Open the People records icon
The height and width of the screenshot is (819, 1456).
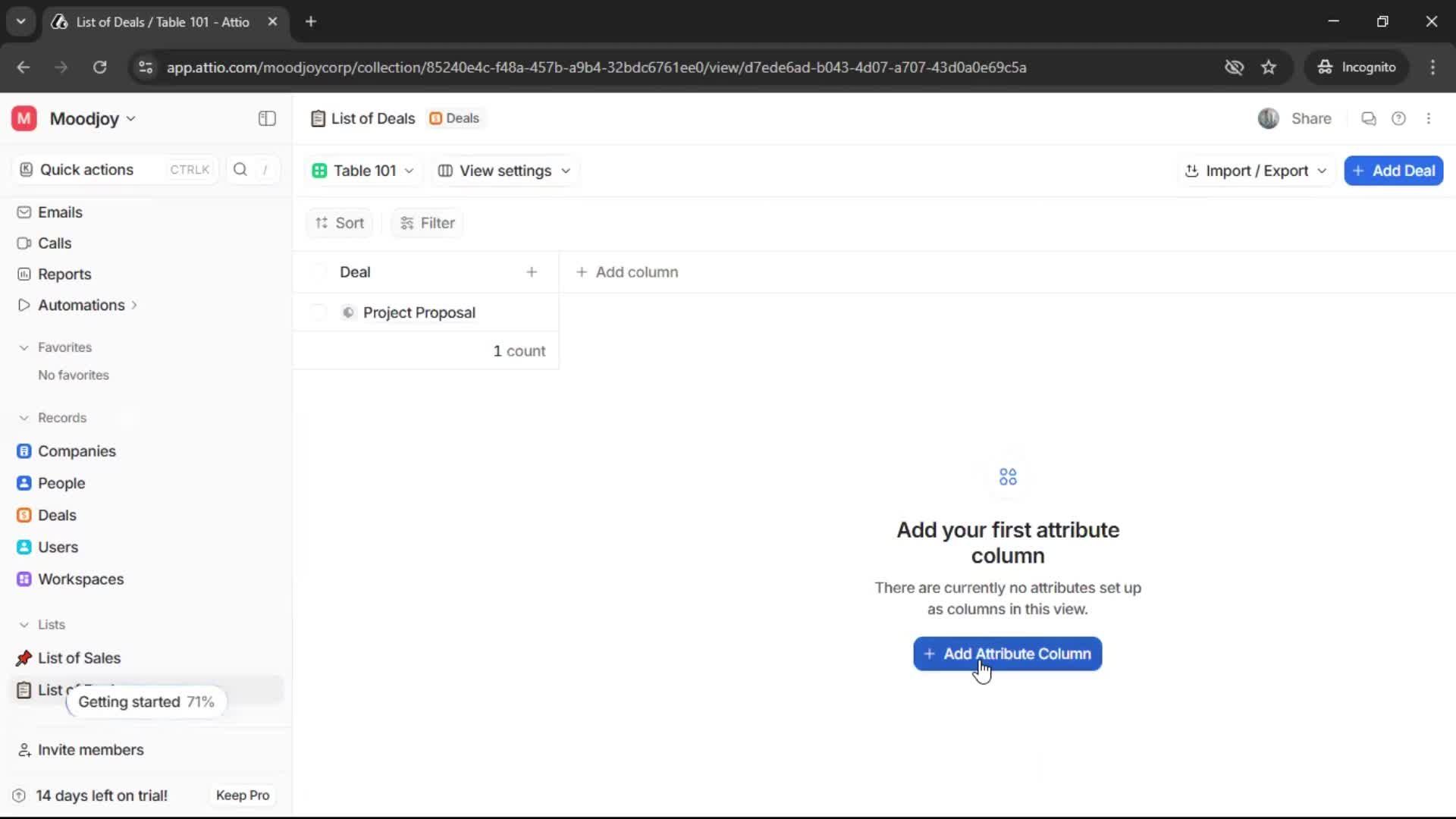point(24,483)
